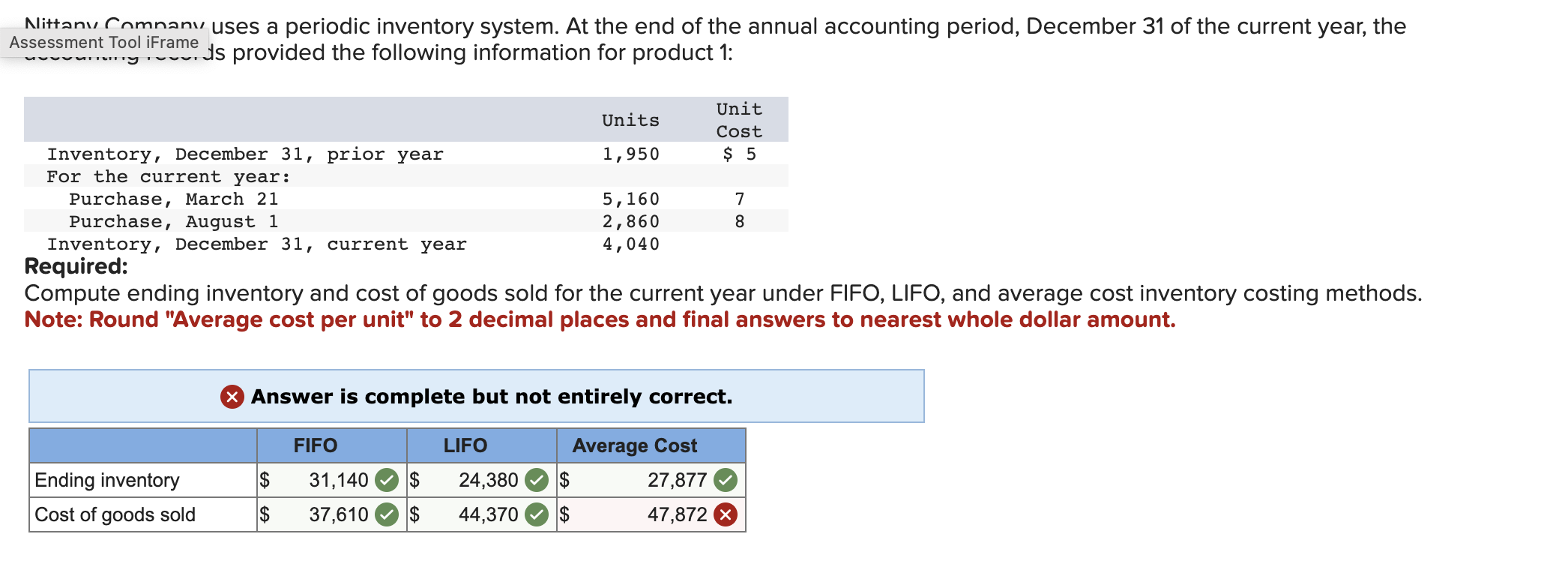This screenshot has width=1568, height=570.
Task: Select the LIFO ending inventory value 24,380
Action: [488, 480]
